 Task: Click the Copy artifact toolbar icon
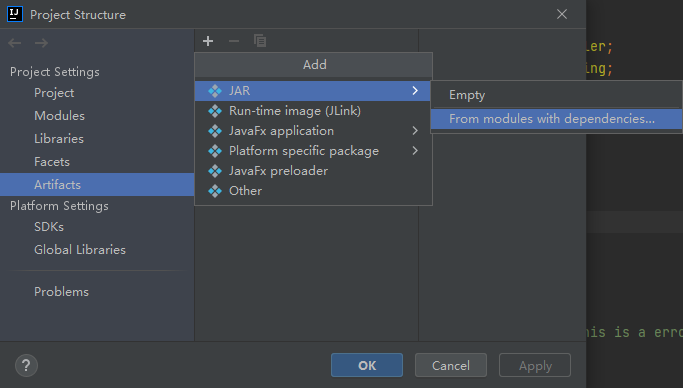coord(260,41)
